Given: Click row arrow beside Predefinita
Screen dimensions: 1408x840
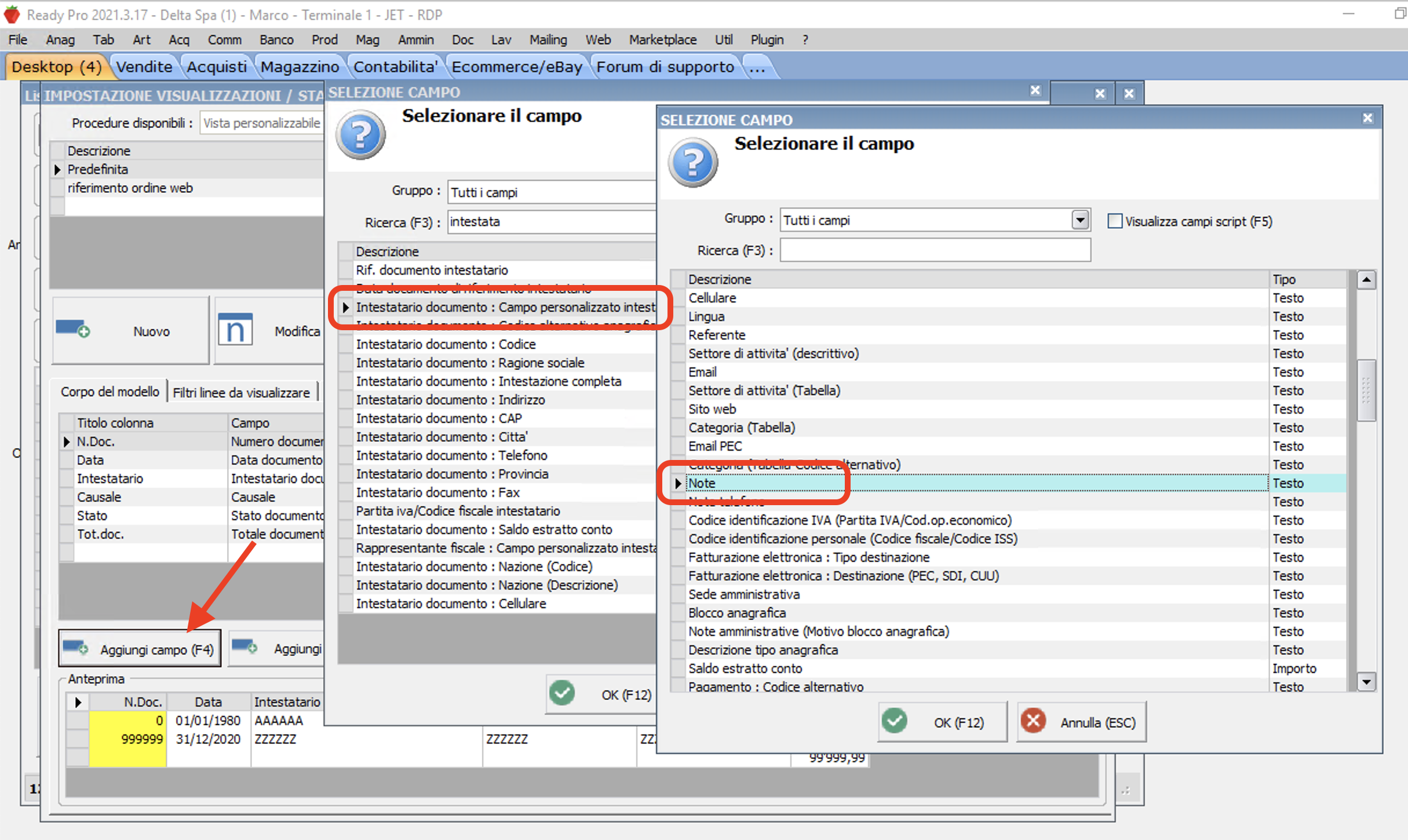Looking at the screenshot, I should point(57,169).
